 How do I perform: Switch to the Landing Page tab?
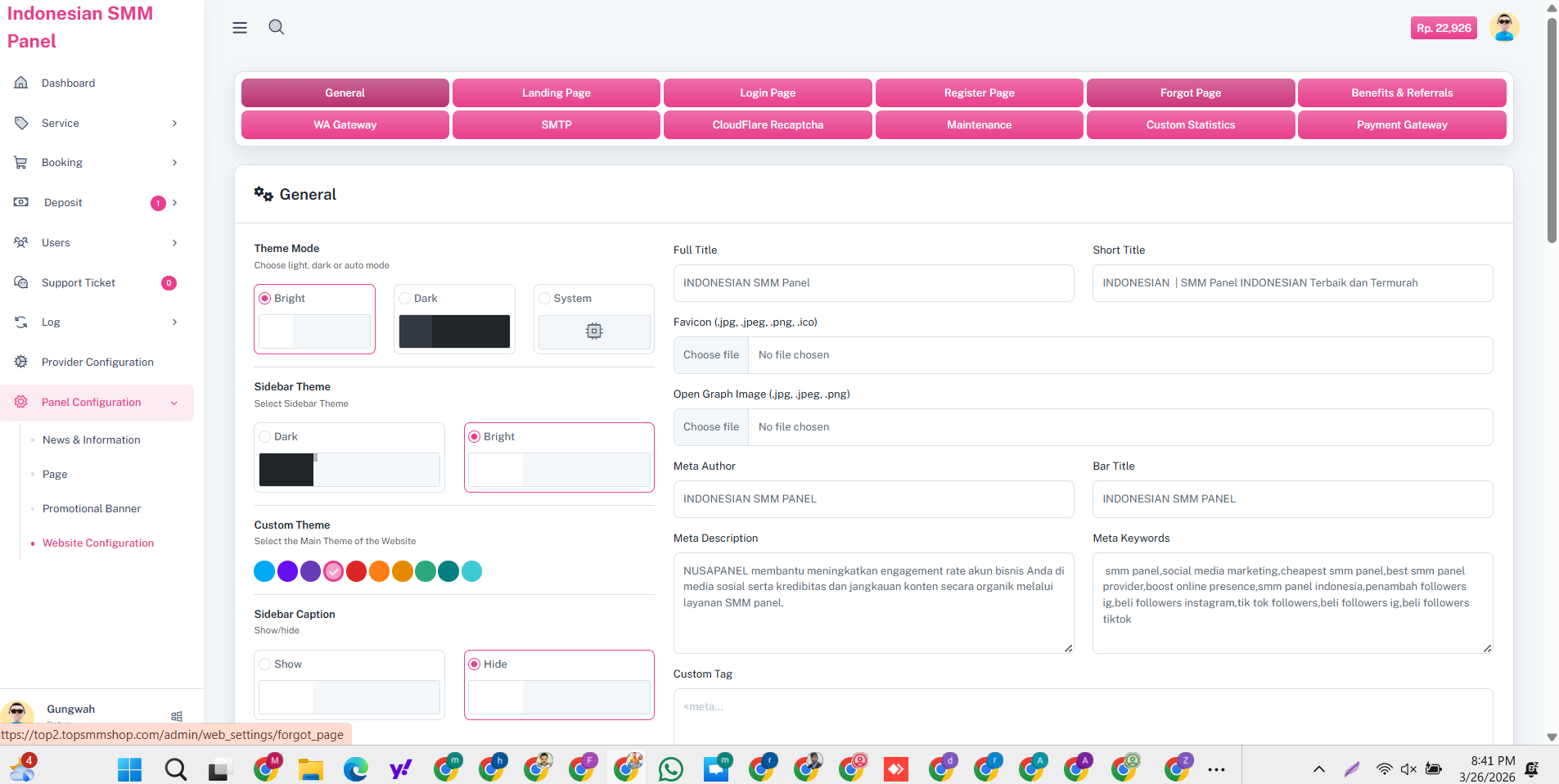556,92
